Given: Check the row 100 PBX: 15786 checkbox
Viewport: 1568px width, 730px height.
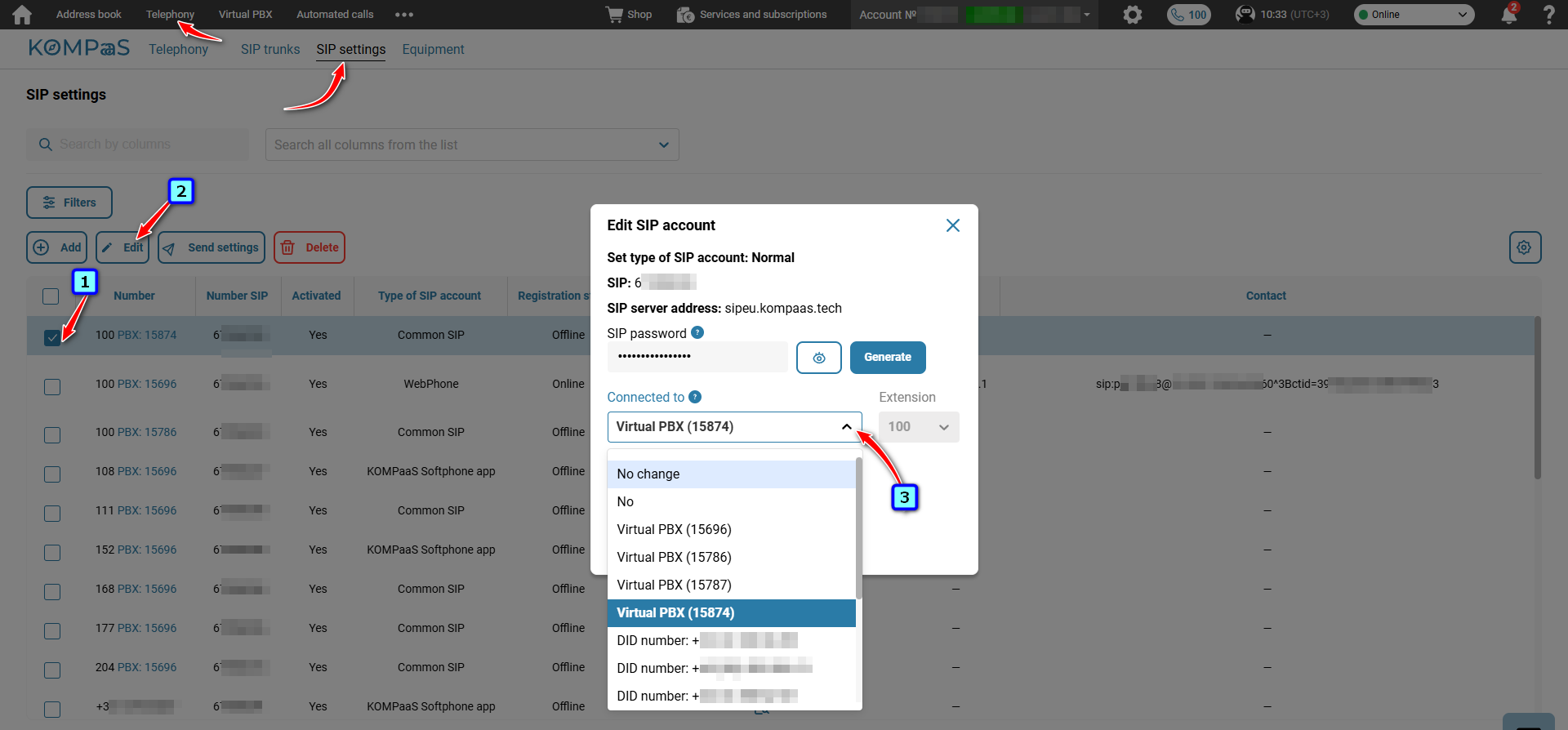Looking at the screenshot, I should point(52,435).
